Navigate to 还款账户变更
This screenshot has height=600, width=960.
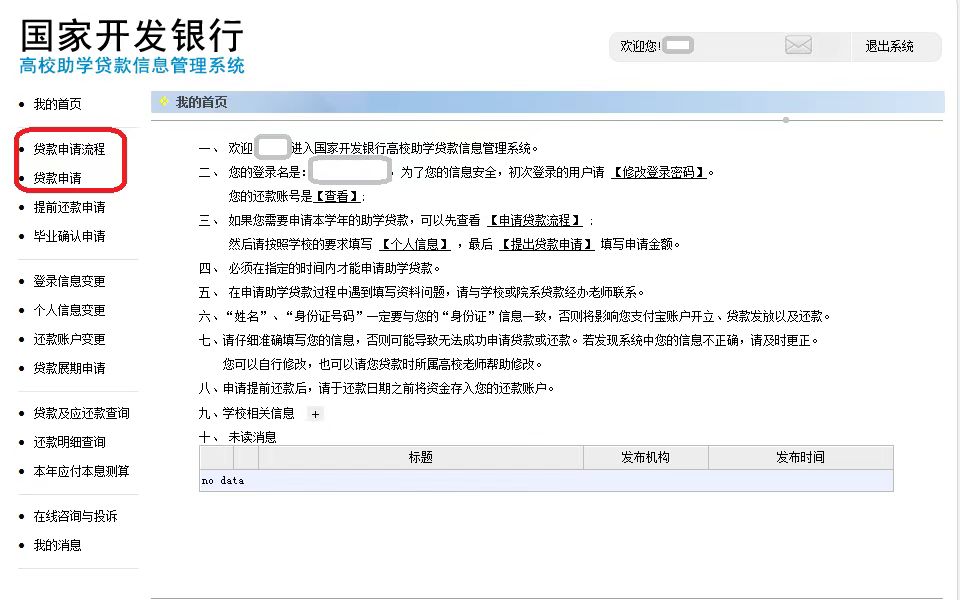(x=68, y=339)
